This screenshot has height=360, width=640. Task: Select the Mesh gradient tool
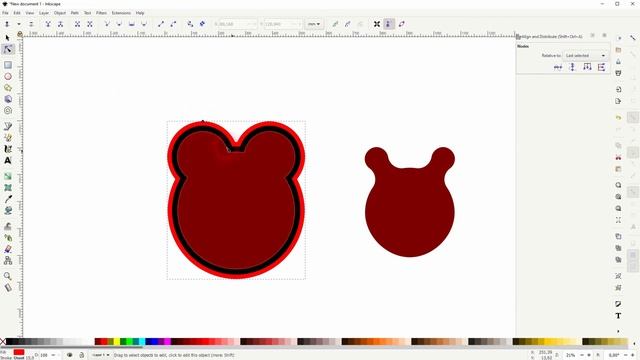coord(8,187)
